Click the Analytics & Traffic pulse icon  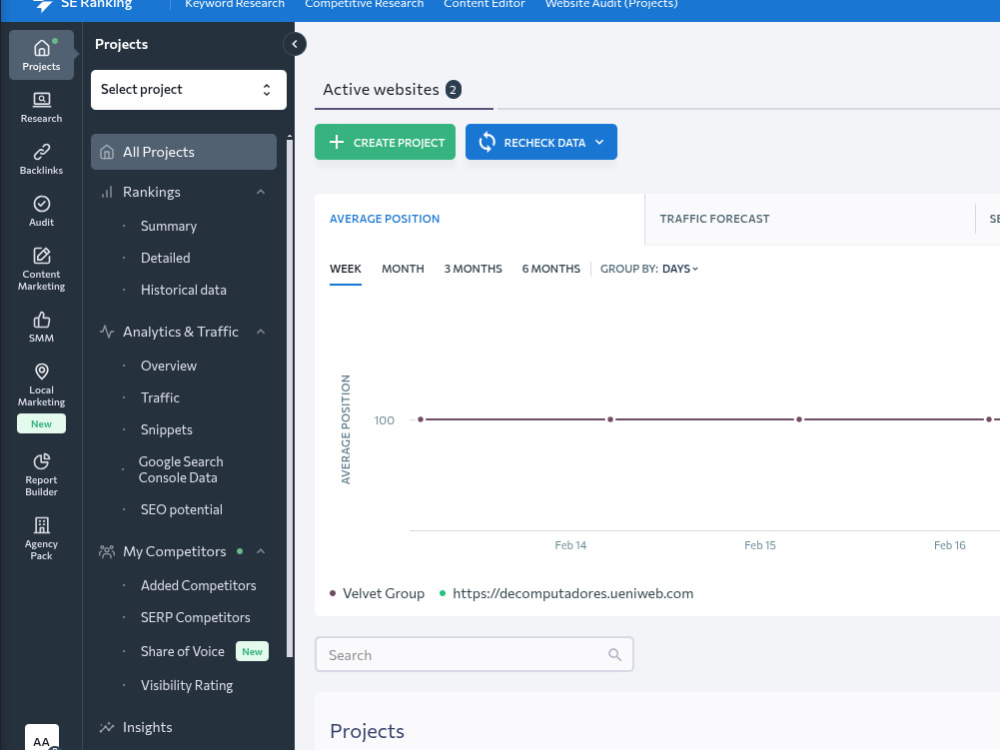pos(107,332)
